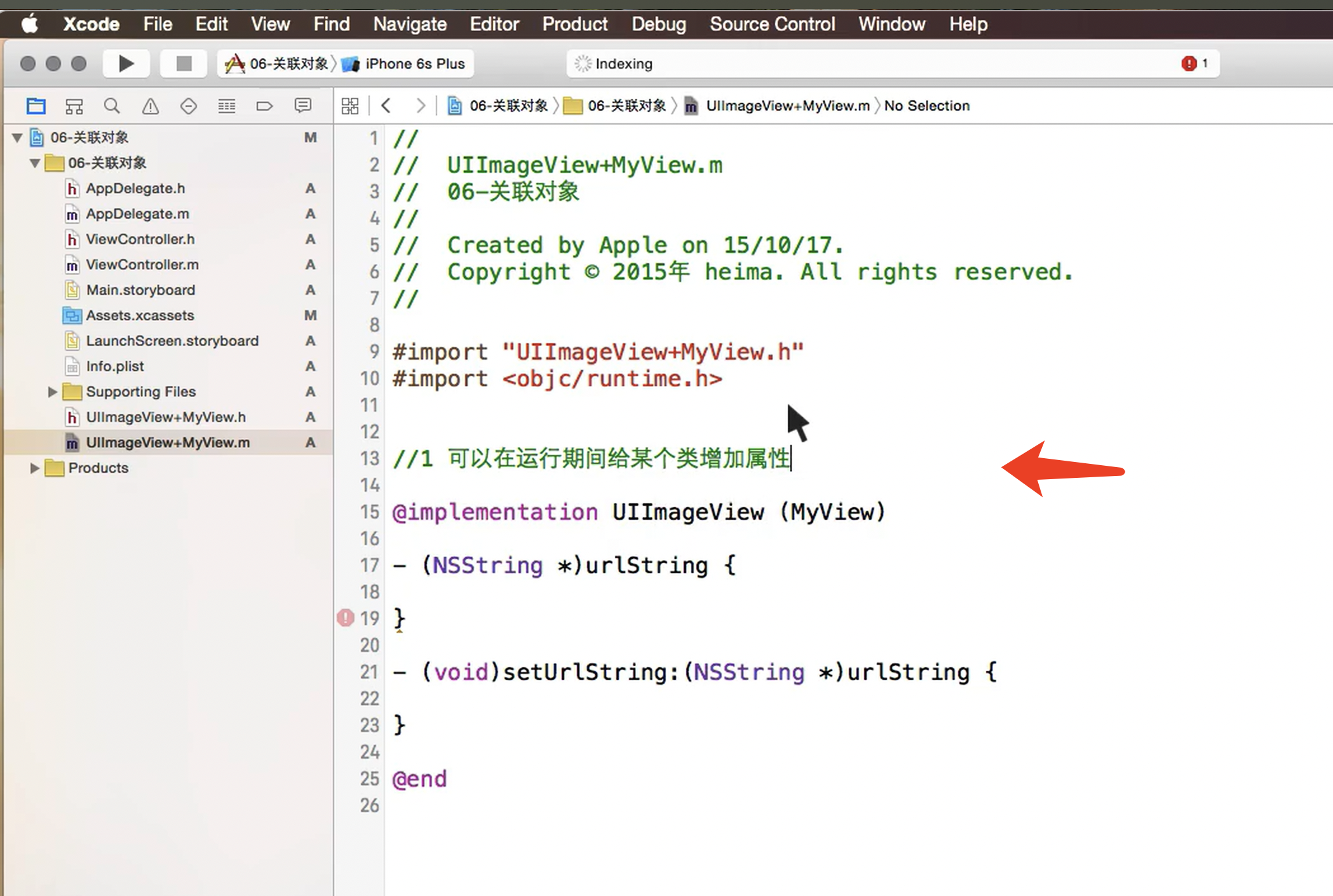The image size is (1333, 896).
Task: Click the red error badge in activity bar
Action: (x=1189, y=64)
